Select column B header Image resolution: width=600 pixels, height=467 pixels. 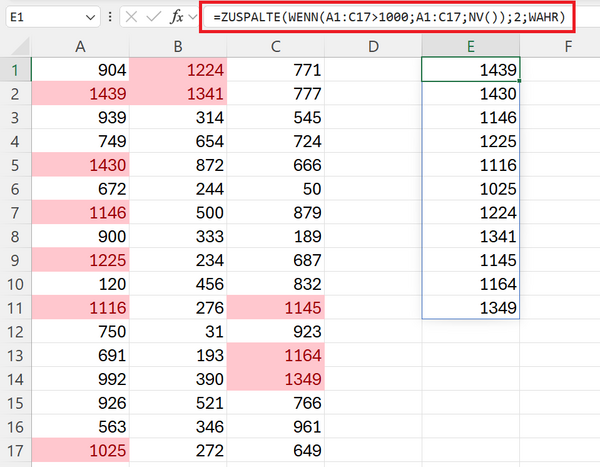pos(178,46)
